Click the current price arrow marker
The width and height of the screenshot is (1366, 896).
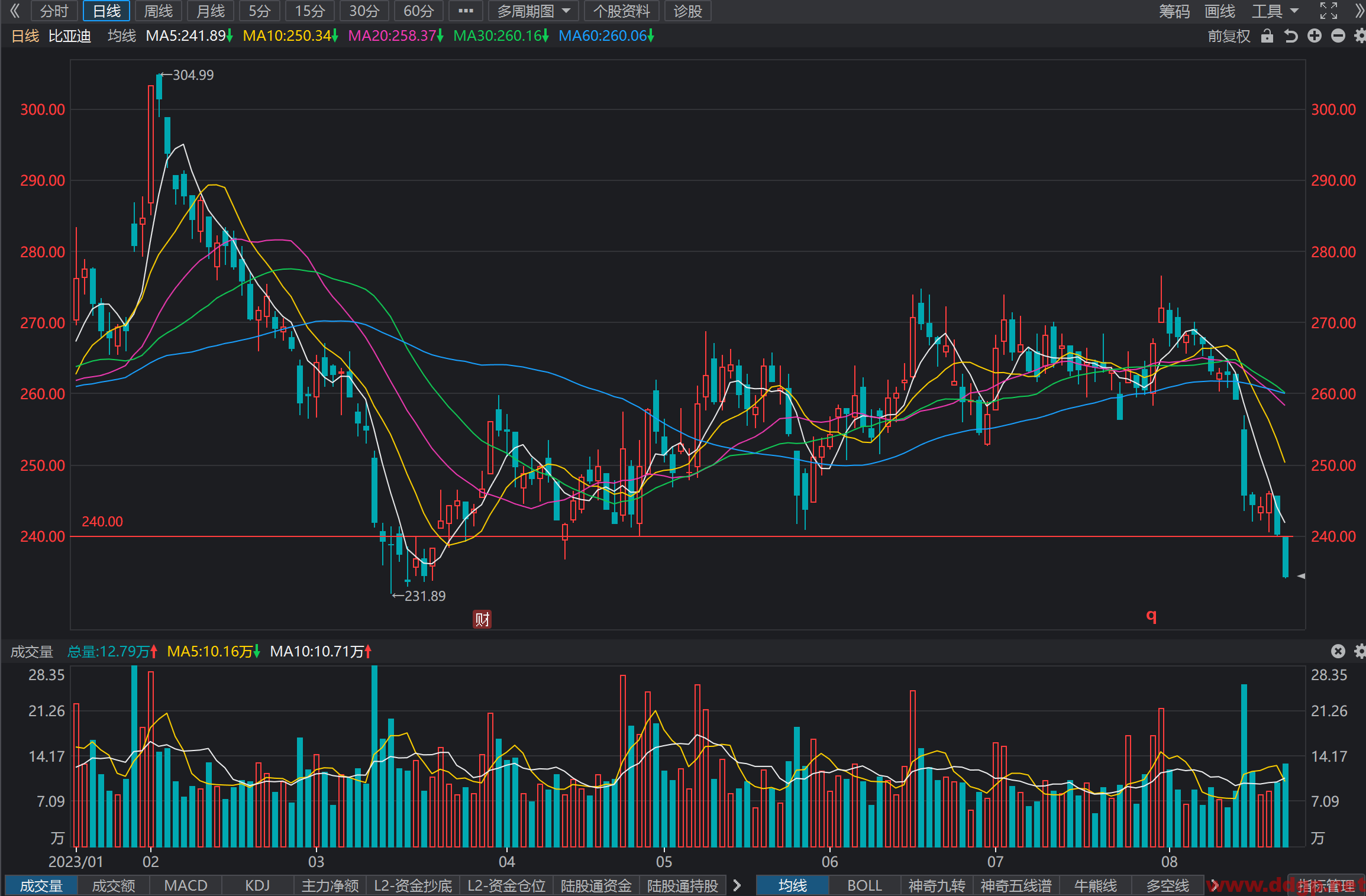point(1301,575)
